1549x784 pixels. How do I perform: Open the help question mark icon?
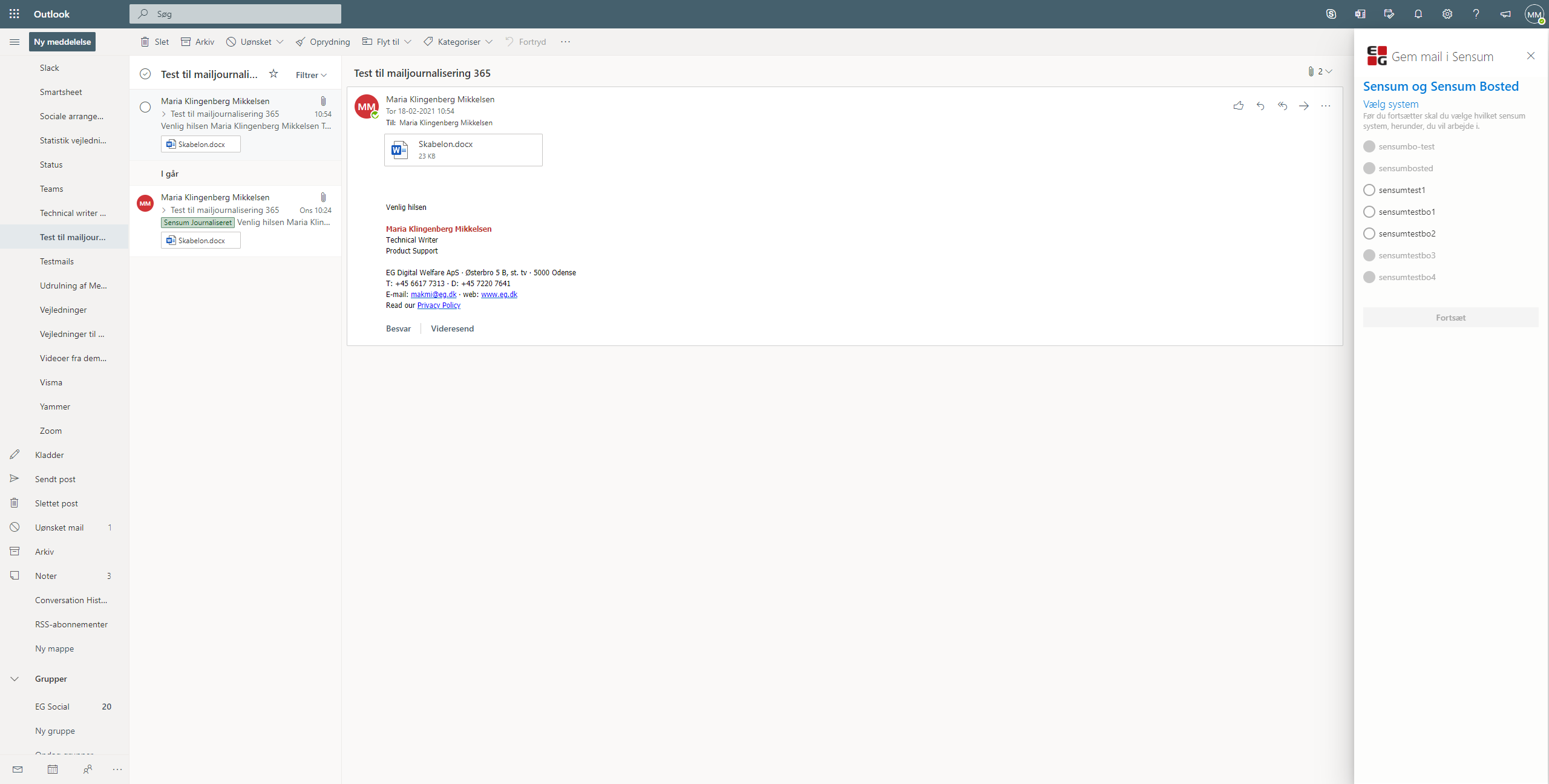coord(1476,14)
